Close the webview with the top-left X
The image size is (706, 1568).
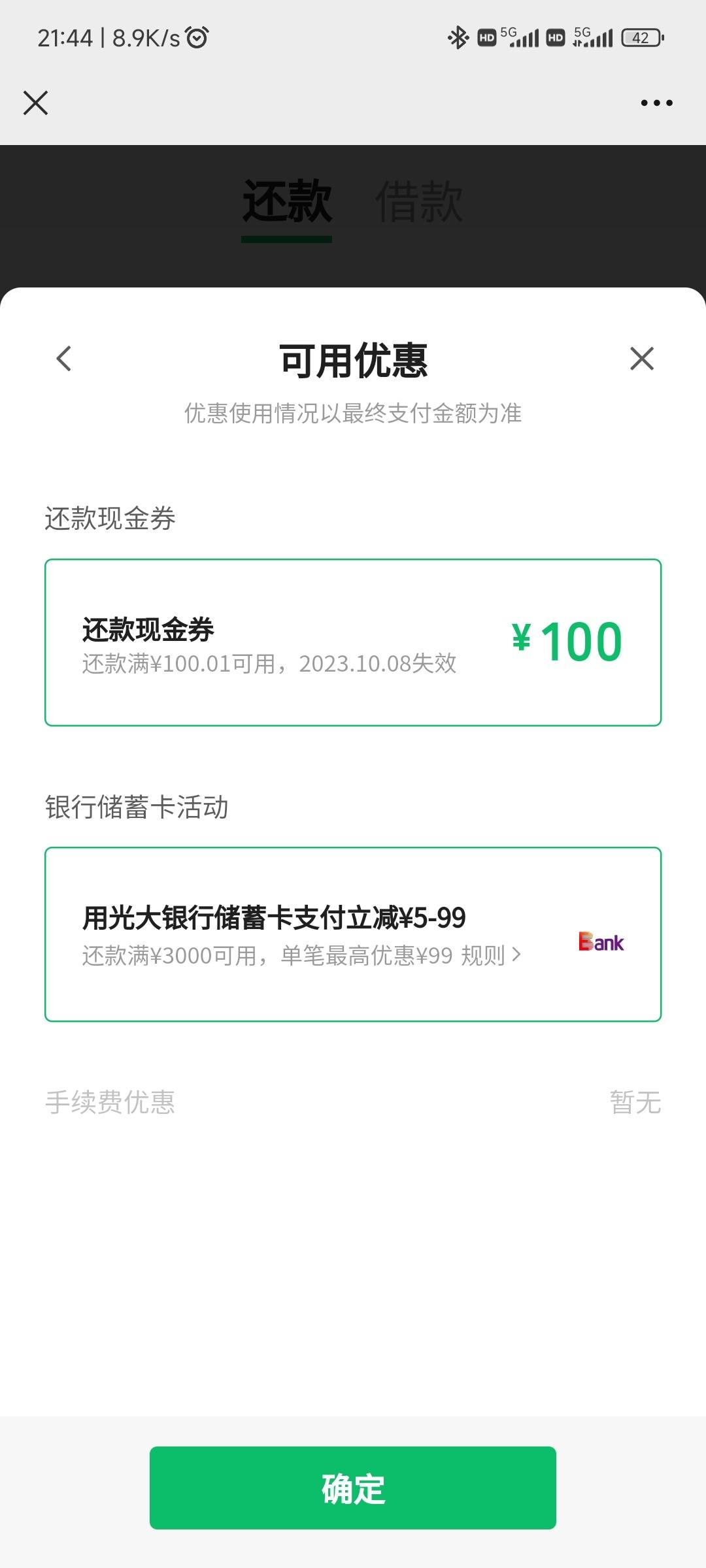[x=35, y=103]
